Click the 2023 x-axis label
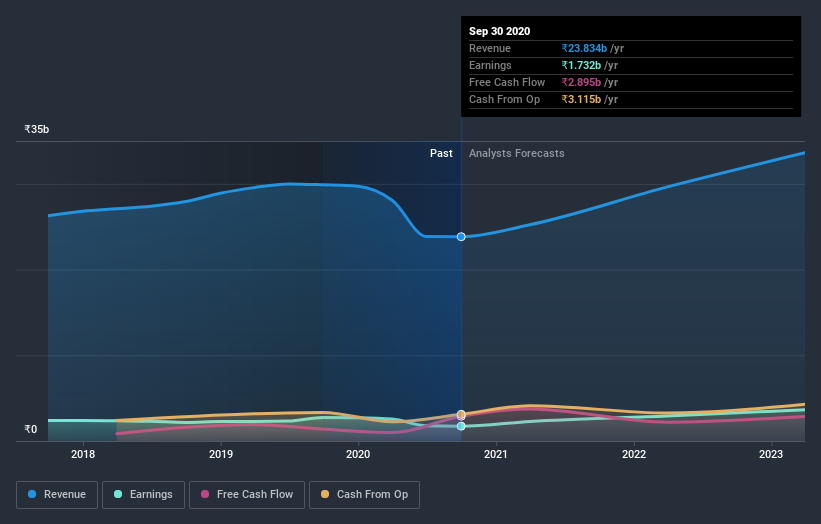The width and height of the screenshot is (821, 524). pos(771,454)
